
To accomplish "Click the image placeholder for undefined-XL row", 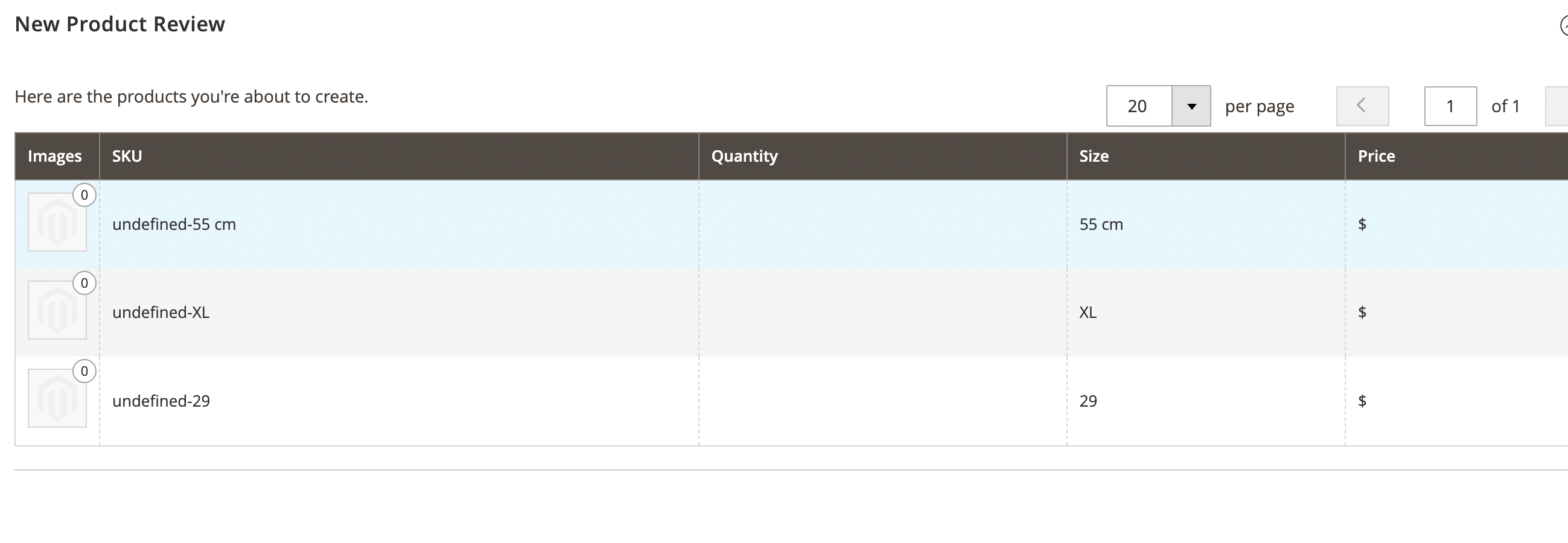I will coord(57,311).
